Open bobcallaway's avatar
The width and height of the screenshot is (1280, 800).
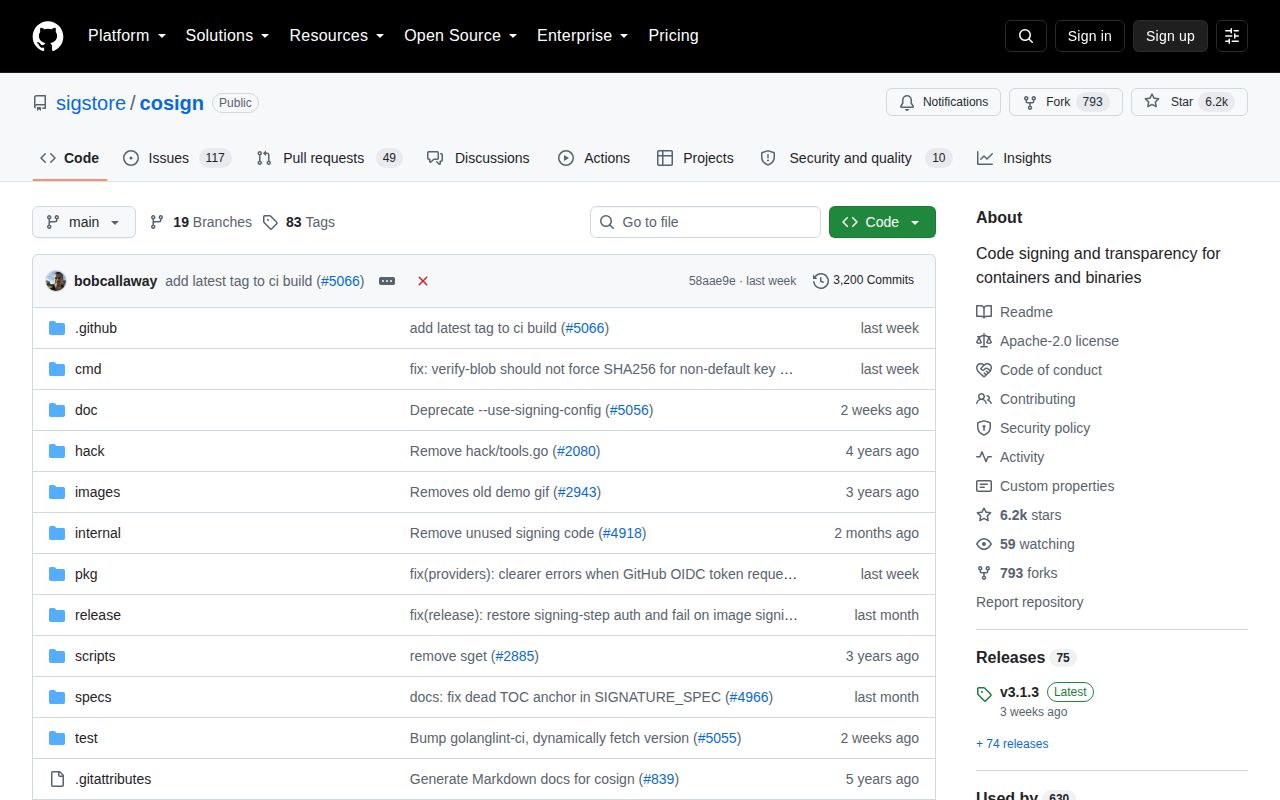56,281
